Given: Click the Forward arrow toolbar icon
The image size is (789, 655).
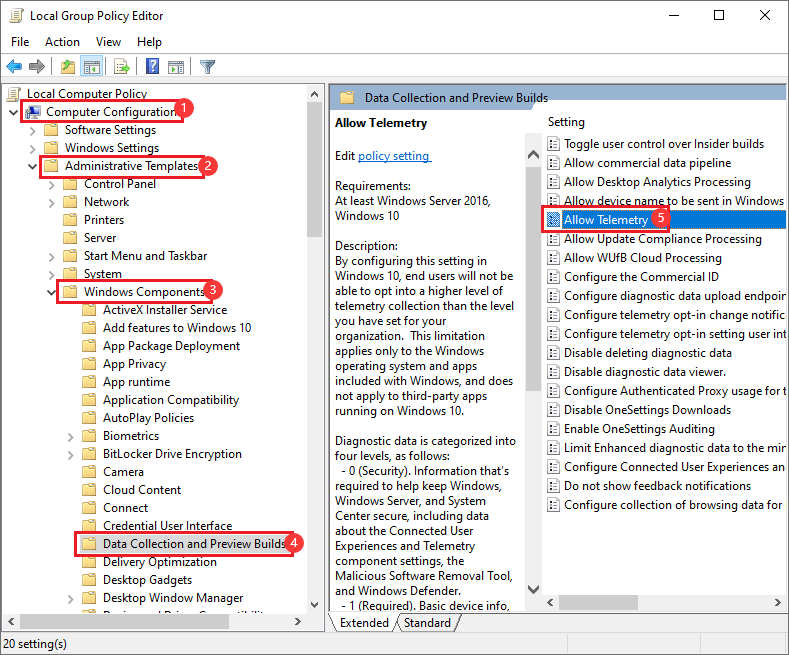Looking at the screenshot, I should pos(36,67).
